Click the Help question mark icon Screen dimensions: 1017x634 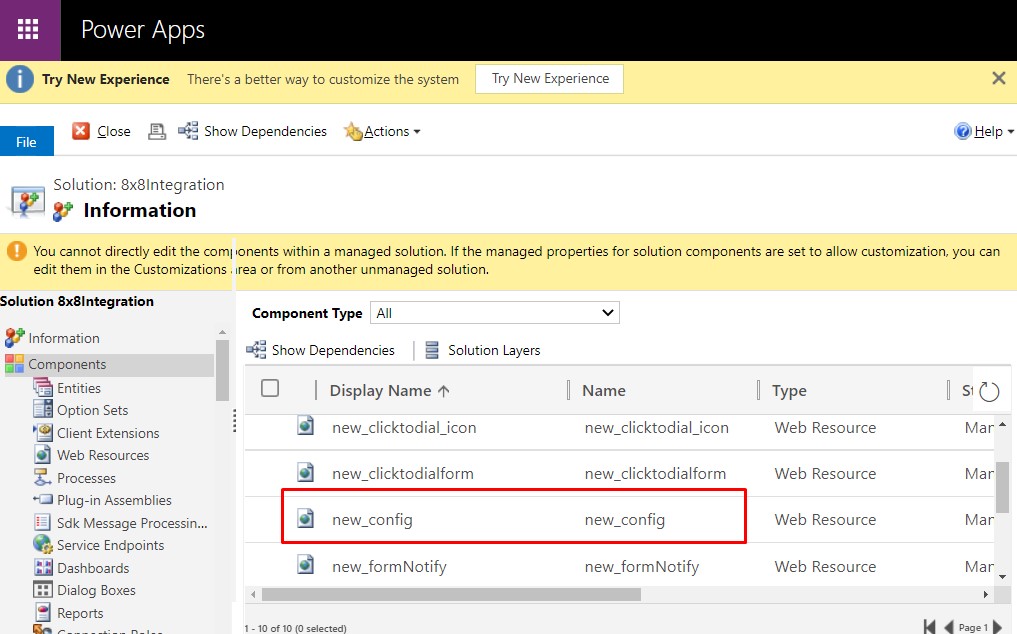[x=963, y=131]
